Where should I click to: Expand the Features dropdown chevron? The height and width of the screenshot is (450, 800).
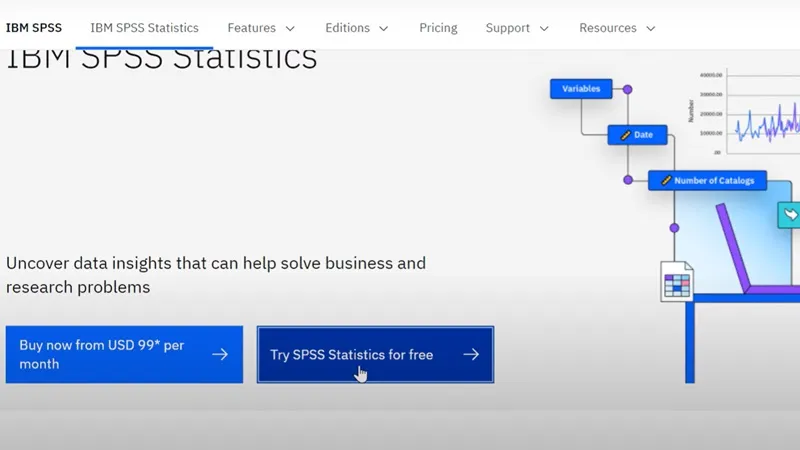pos(290,28)
